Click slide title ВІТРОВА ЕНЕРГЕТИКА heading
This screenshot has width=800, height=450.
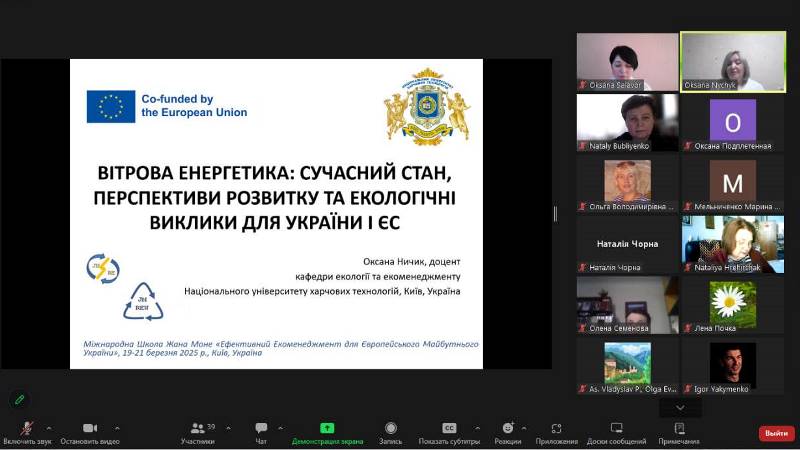click(274, 197)
